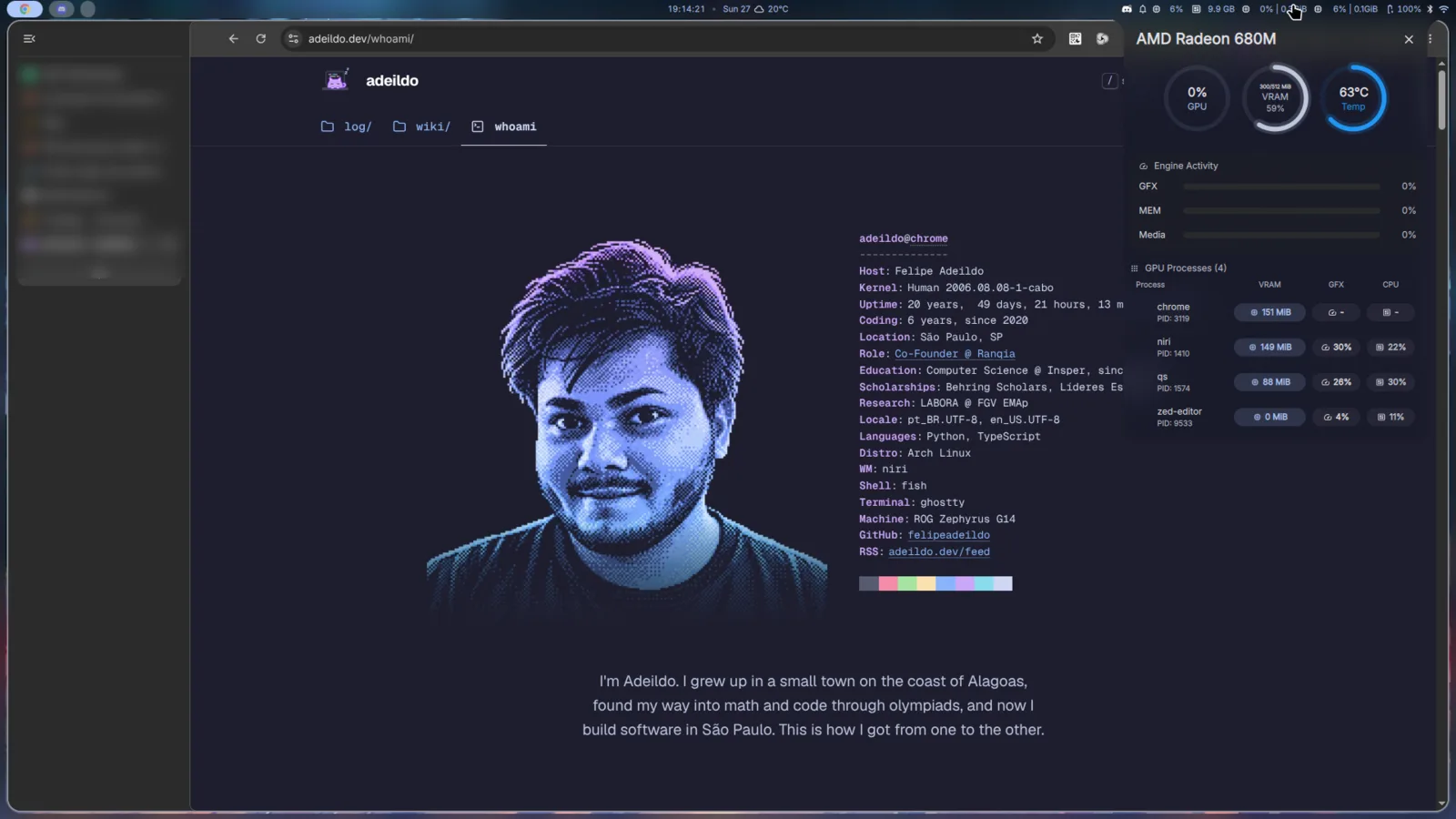
Task: Open notifications bell in the top bar
Action: click(x=1143, y=9)
